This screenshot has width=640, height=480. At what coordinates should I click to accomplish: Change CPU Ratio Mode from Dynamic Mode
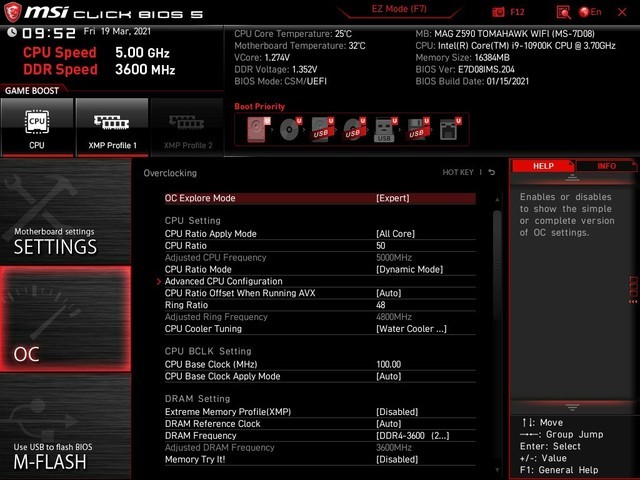(320, 269)
